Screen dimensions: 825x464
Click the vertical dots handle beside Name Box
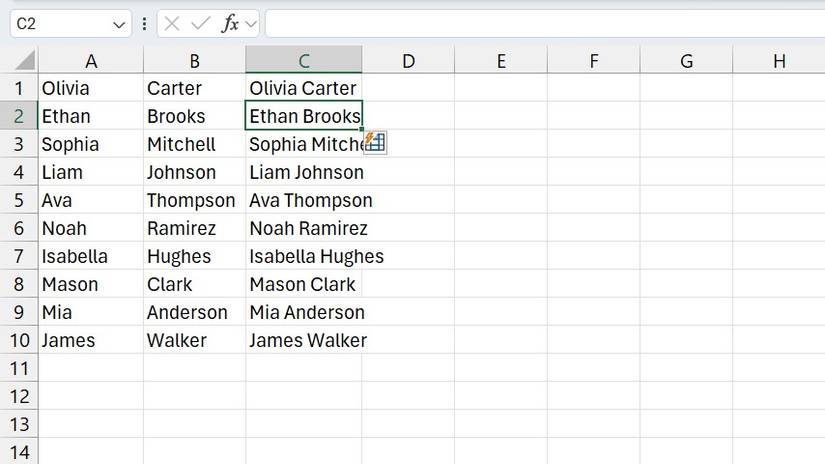tap(145, 23)
